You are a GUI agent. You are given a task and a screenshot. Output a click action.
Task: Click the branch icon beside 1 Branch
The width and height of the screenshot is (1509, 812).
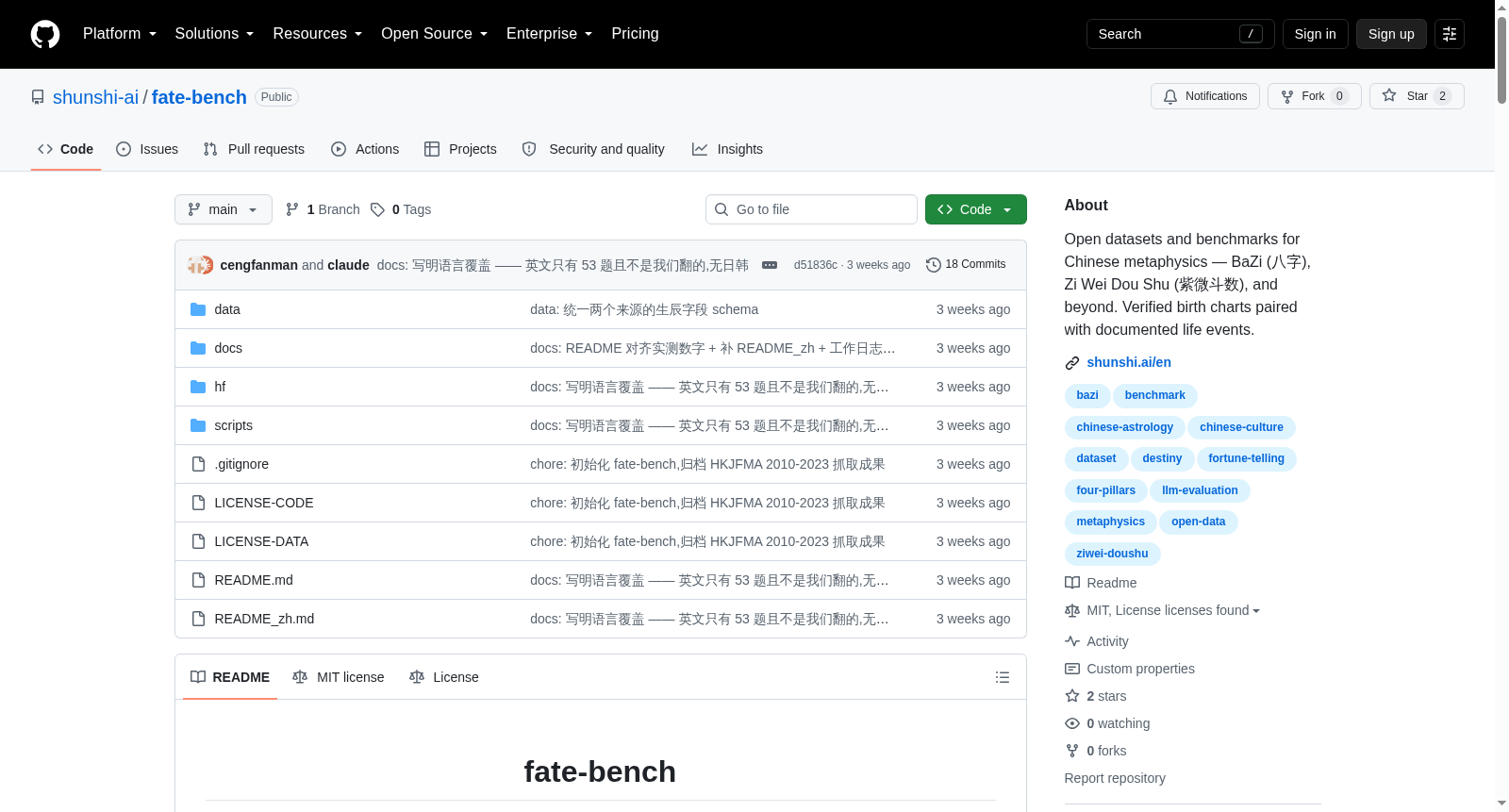tap(292, 209)
